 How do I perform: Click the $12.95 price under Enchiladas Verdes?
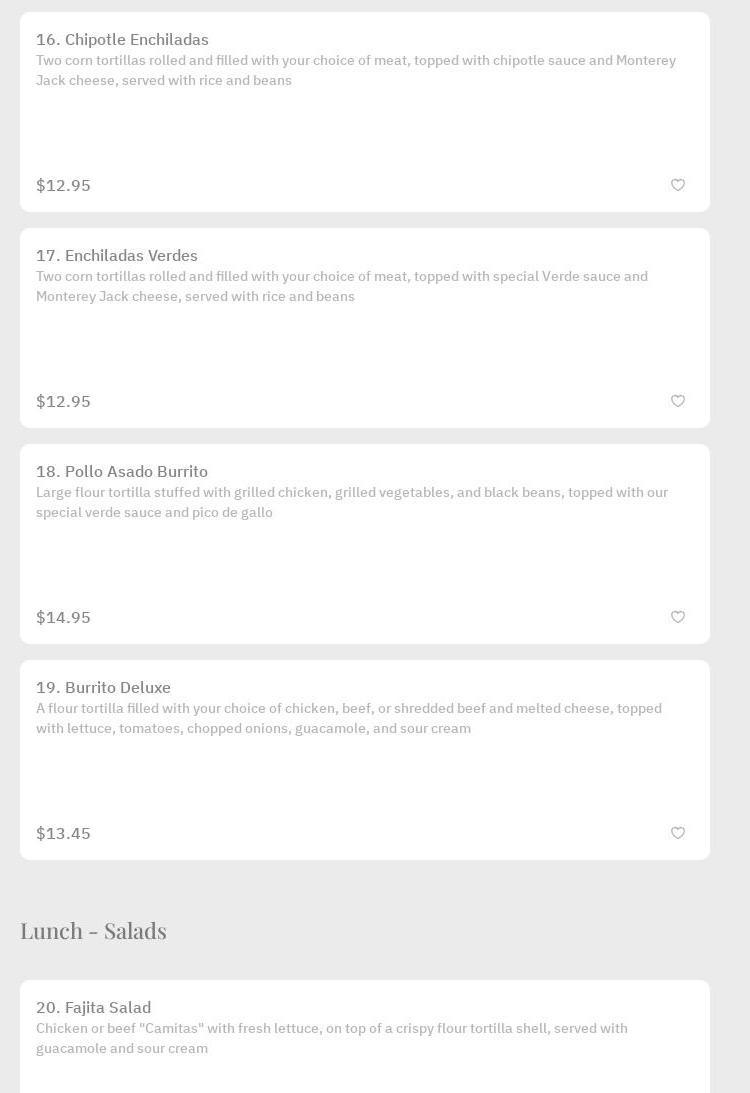(x=63, y=402)
